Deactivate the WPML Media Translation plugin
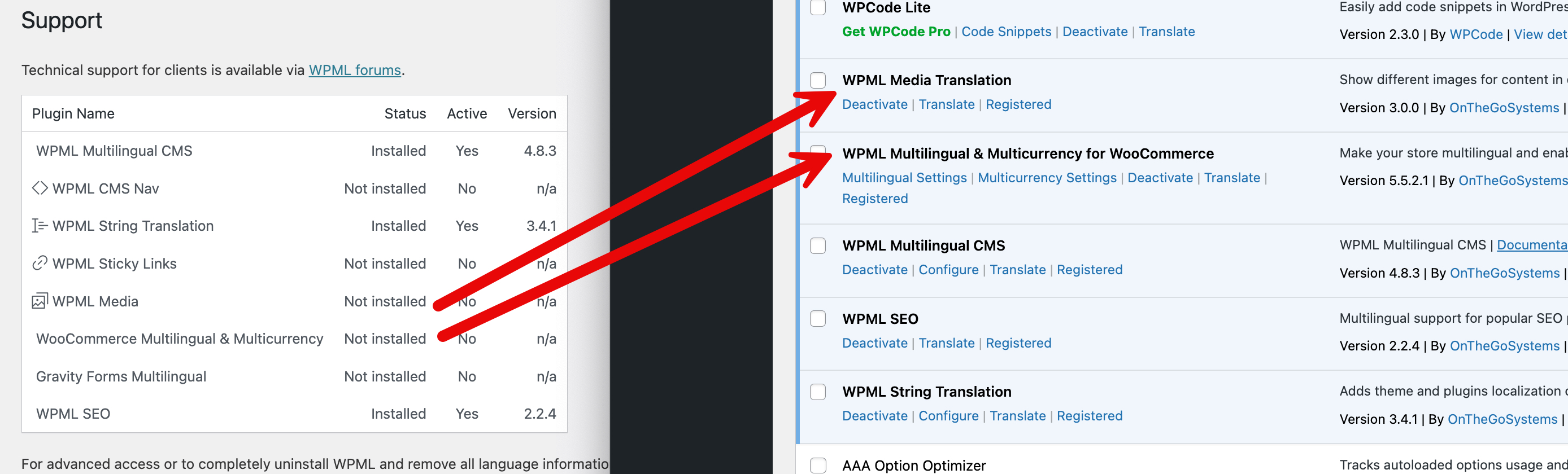The height and width of the screenshot is (474, 1568). 875,104
